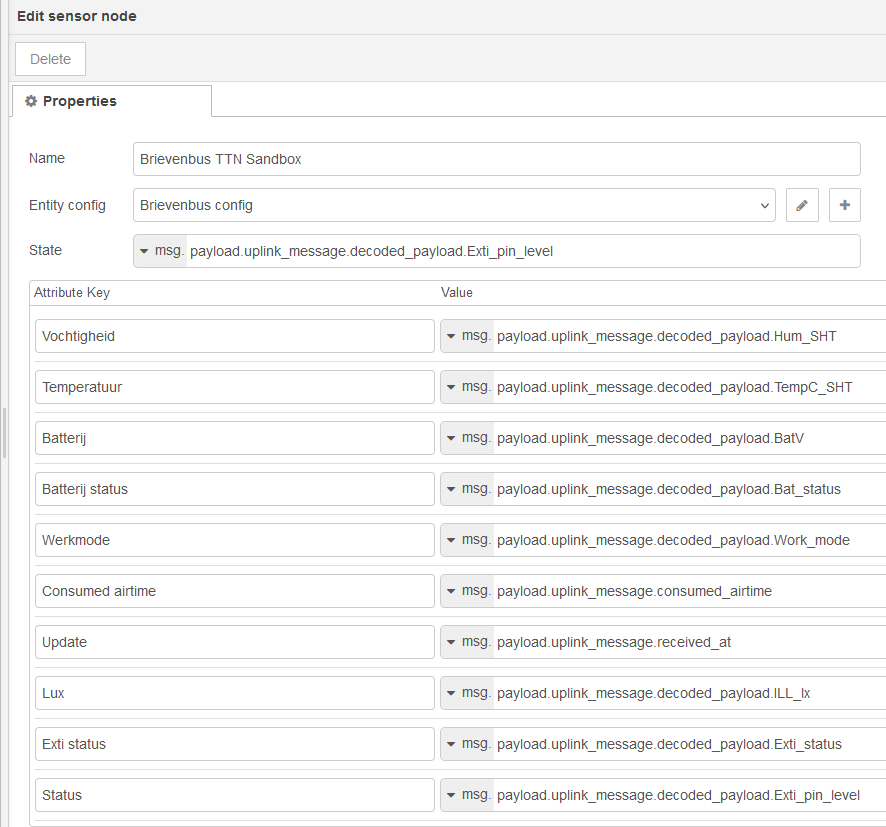Edit the Batterij attribute key field
The width and height of the screenshot is (886, 827).
coord(234,438)
